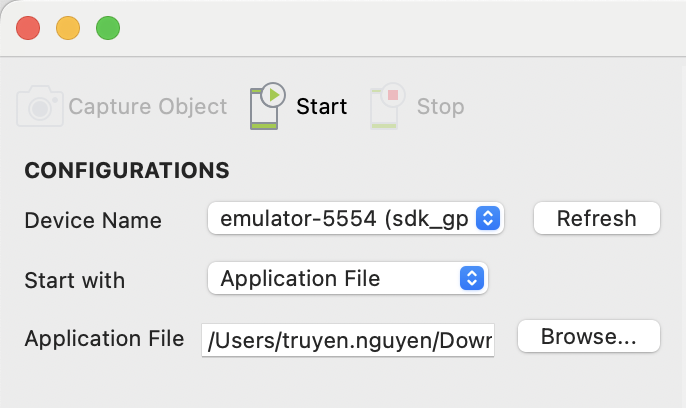This screenshot has height=408, width=686.
Task: Expand the Start with dropdown
Action: (x=347, y=278)
